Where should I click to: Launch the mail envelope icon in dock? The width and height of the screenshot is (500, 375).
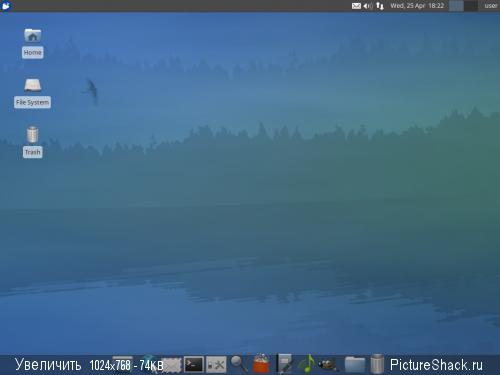click(x=172, y=365)
